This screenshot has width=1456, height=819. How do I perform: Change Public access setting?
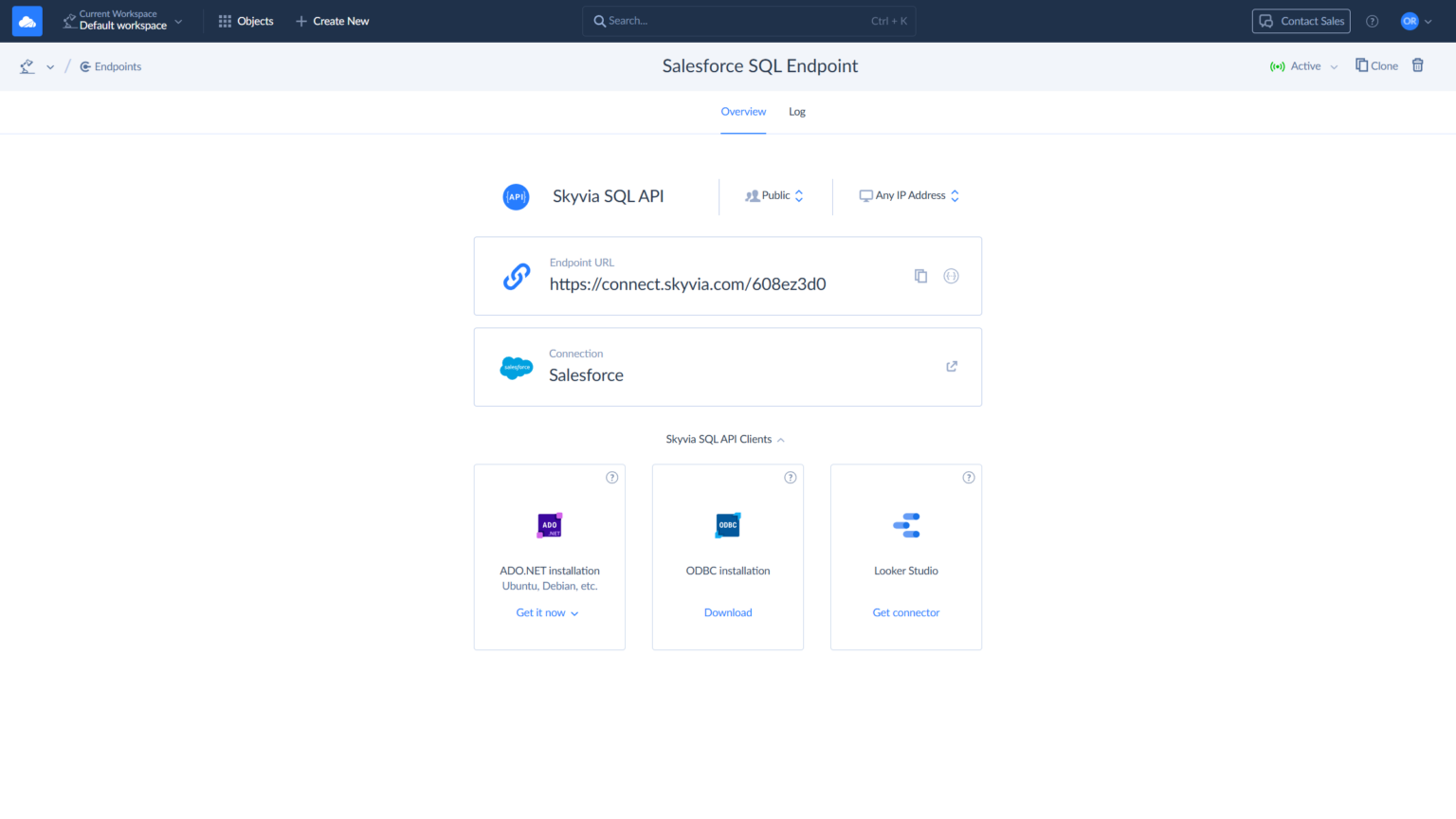point(774,195)
